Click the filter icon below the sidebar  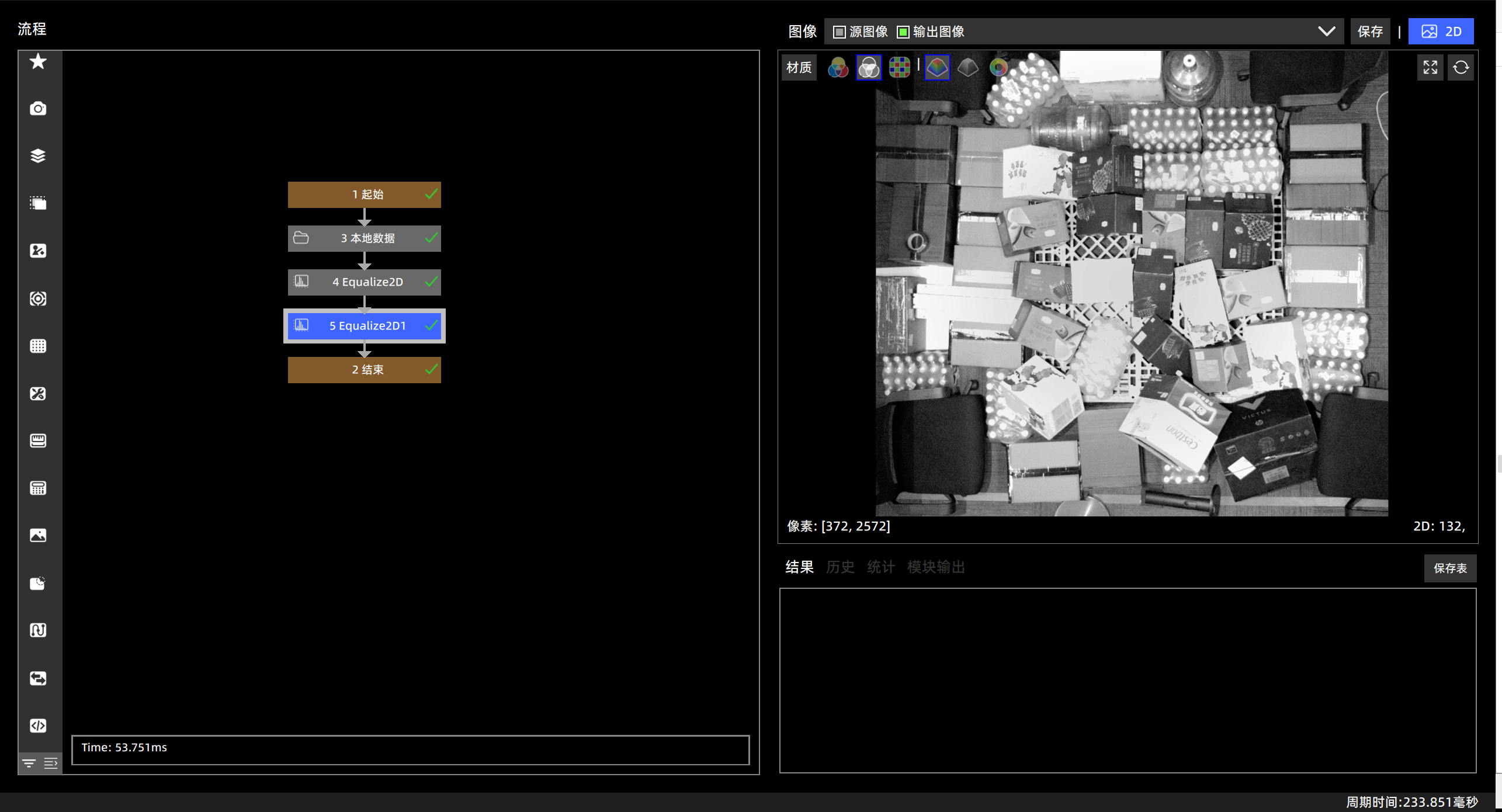tap(29, 763)
